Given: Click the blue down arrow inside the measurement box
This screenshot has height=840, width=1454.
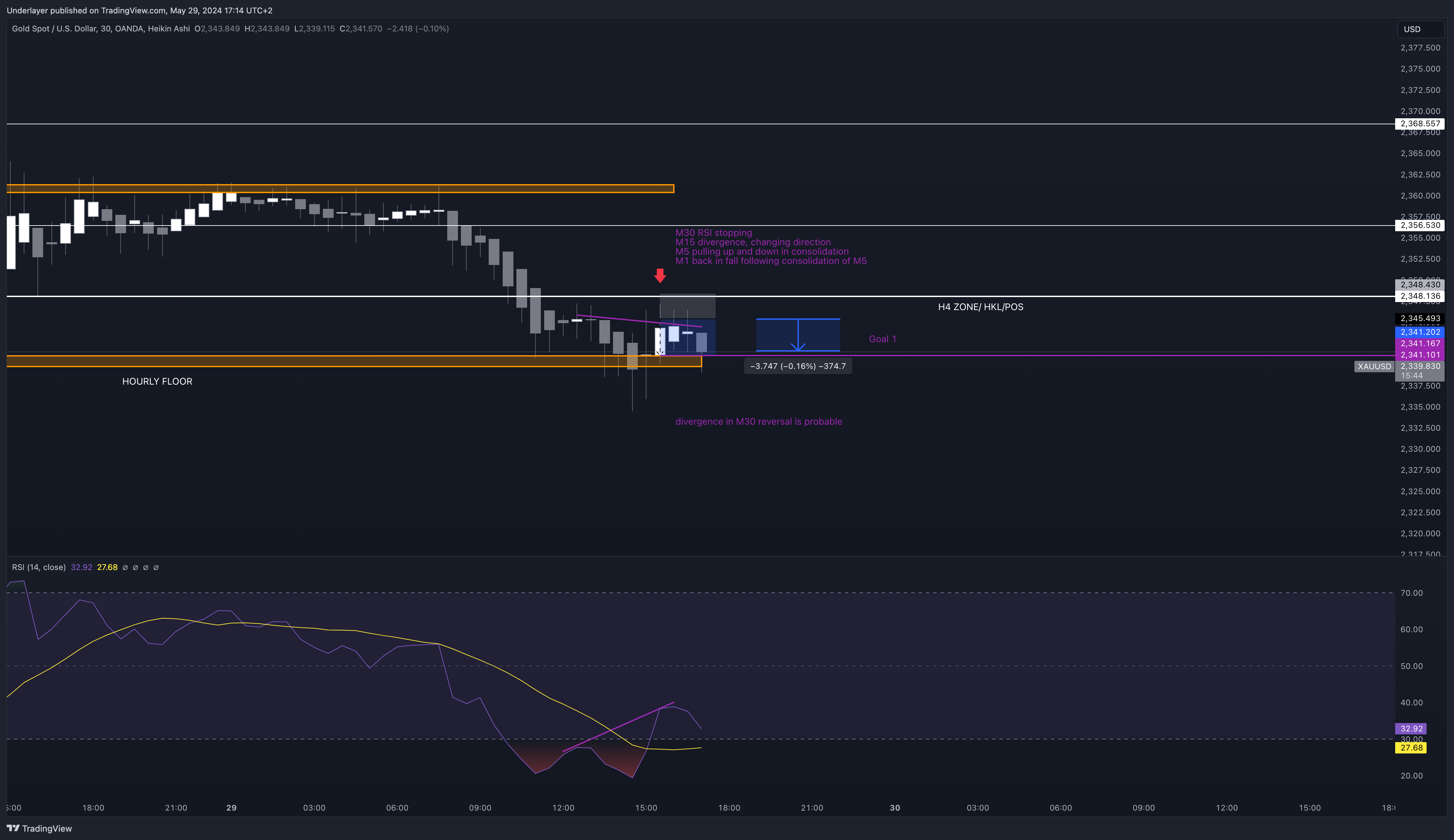Looking at the screenshot, I should [x=798, y=335].
